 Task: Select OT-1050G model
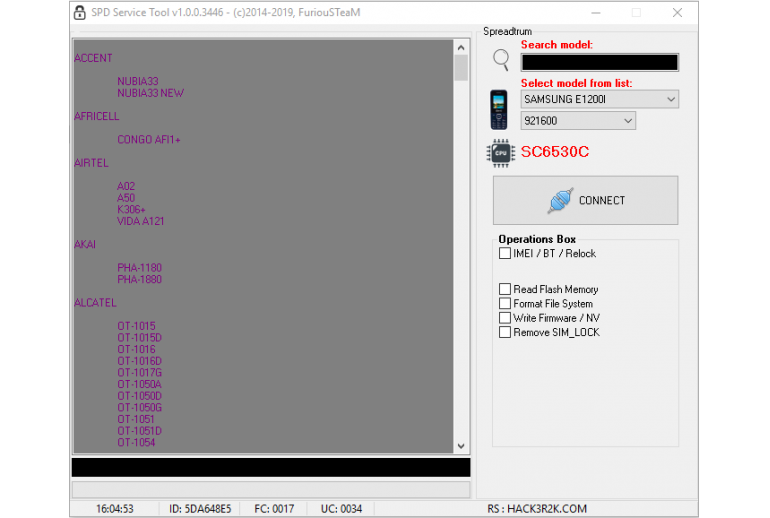point(139,408)
